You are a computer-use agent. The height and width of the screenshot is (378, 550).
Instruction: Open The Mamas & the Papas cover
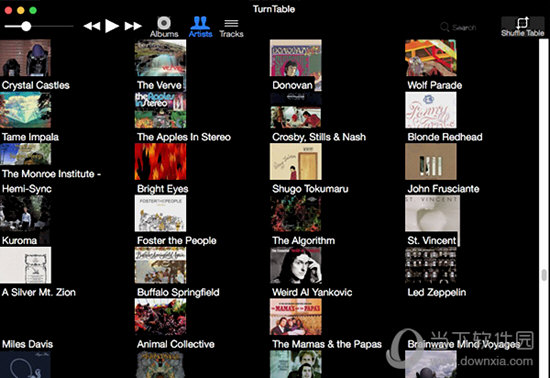[x=295, y=317]
